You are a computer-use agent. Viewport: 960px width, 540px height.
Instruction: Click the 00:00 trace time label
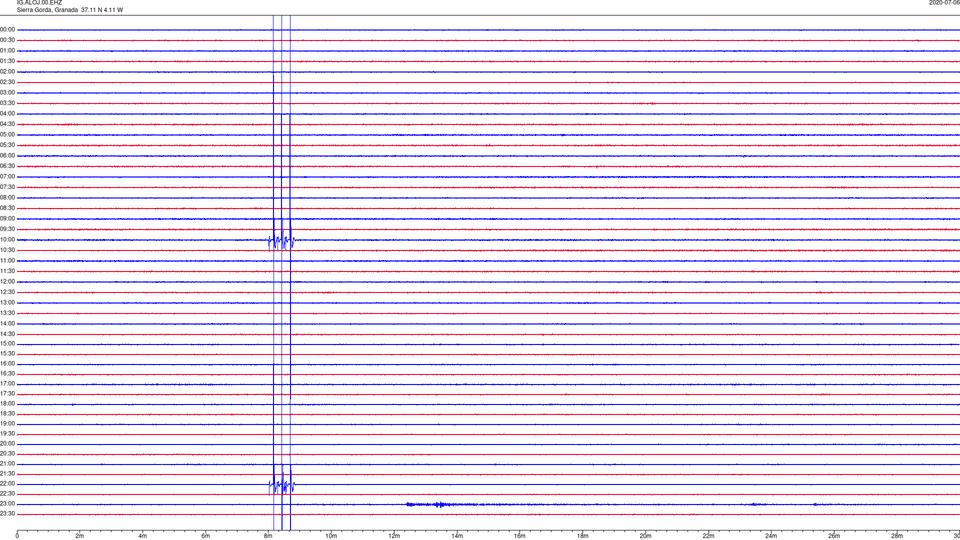pos(7,29)
